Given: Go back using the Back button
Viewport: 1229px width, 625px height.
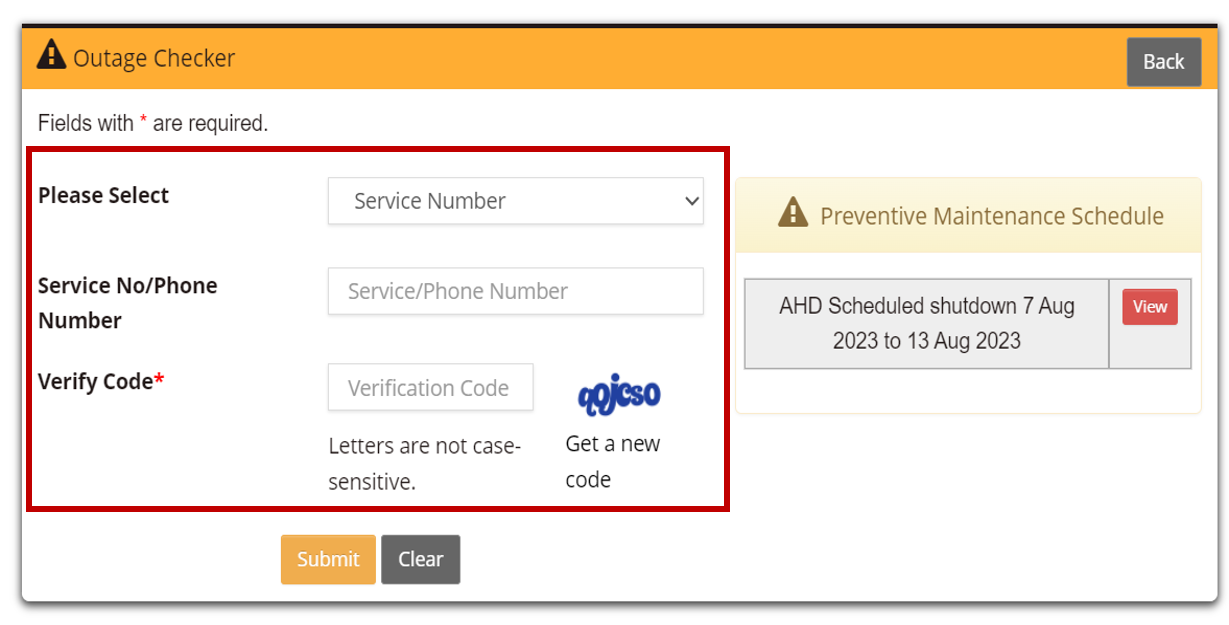Looking at the screenshot, I should [x=1163, y=62].
